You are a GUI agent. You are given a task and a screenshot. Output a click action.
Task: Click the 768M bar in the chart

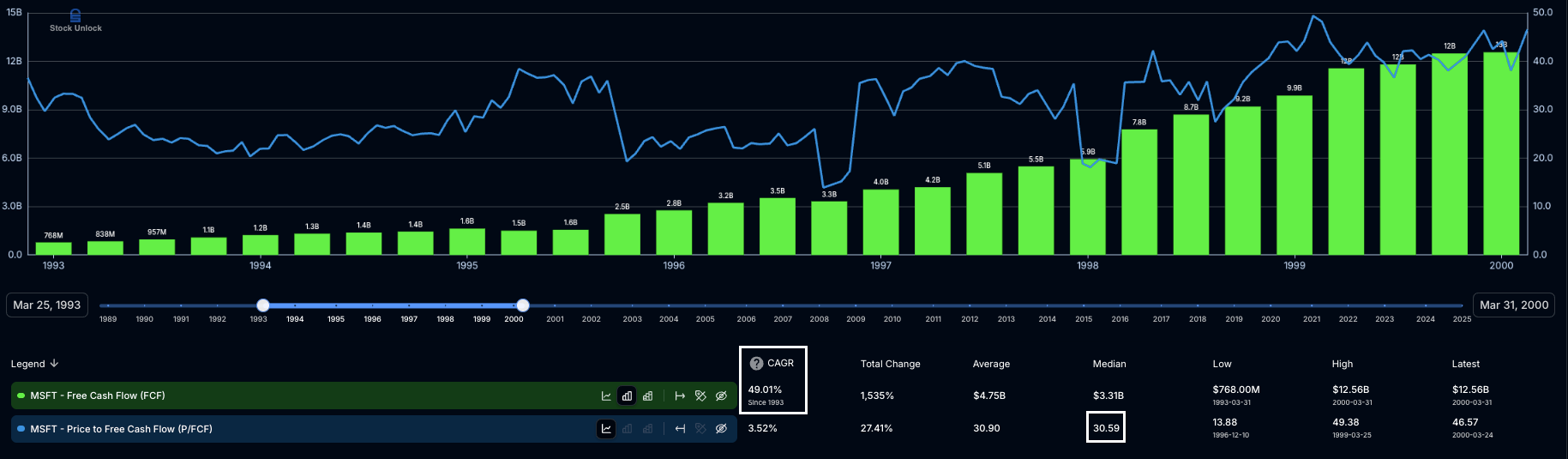53,248
